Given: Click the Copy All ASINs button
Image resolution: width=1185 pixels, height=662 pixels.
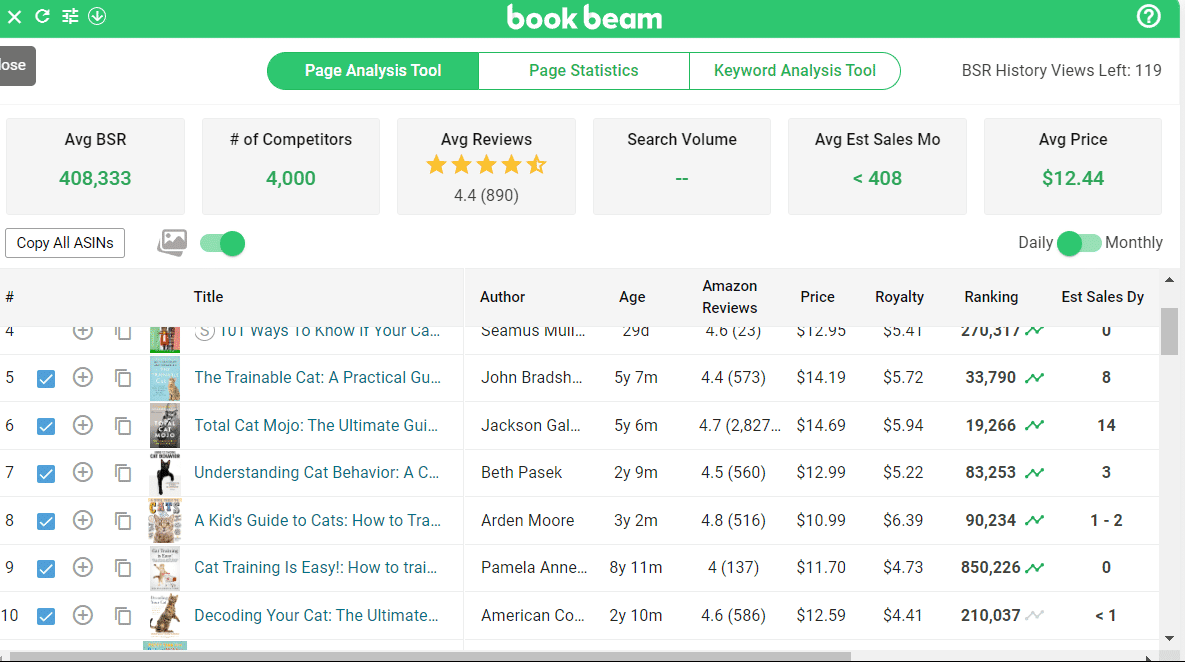Looking at the screenshot, I should point(65,243).
